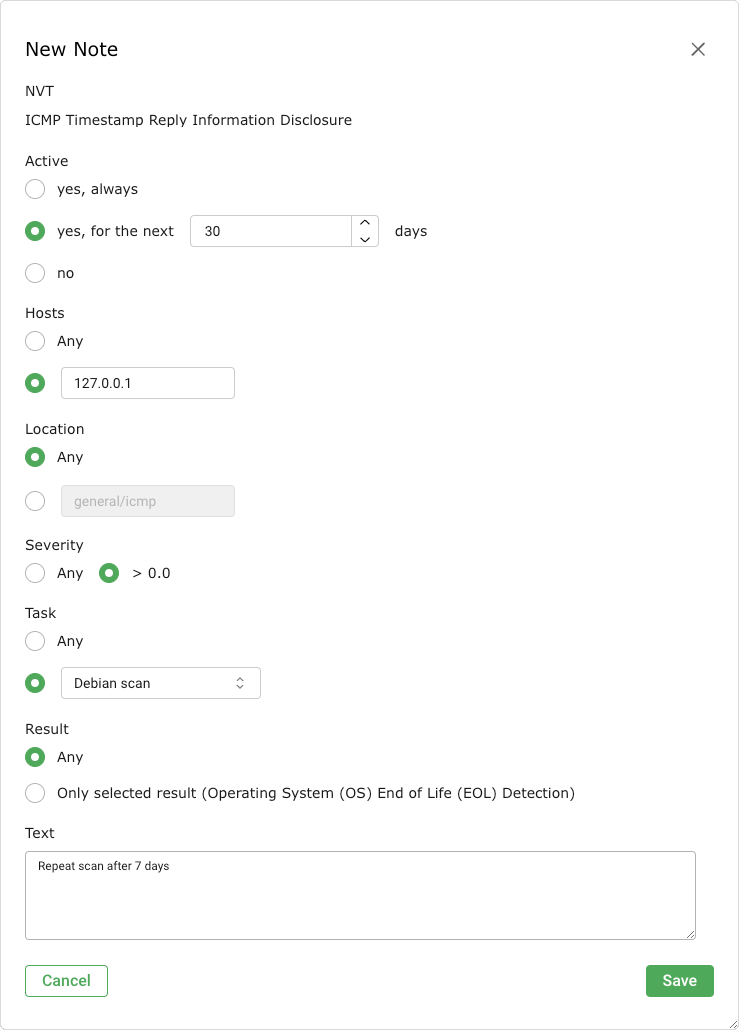Select 'yes, always' Active option
739x1030 pixels.
click(35, 189)
